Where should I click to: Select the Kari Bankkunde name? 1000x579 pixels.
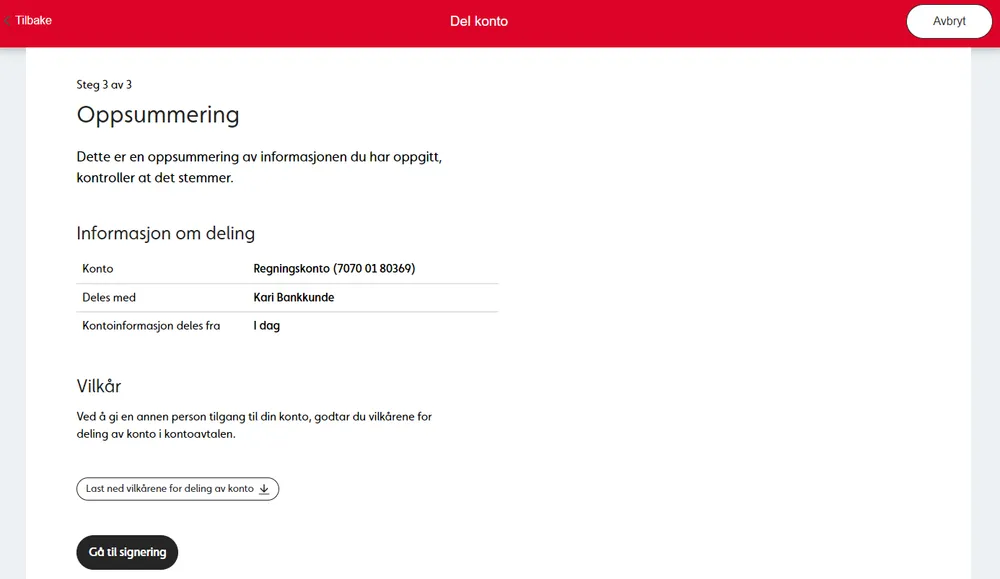(x=294, y=298)
